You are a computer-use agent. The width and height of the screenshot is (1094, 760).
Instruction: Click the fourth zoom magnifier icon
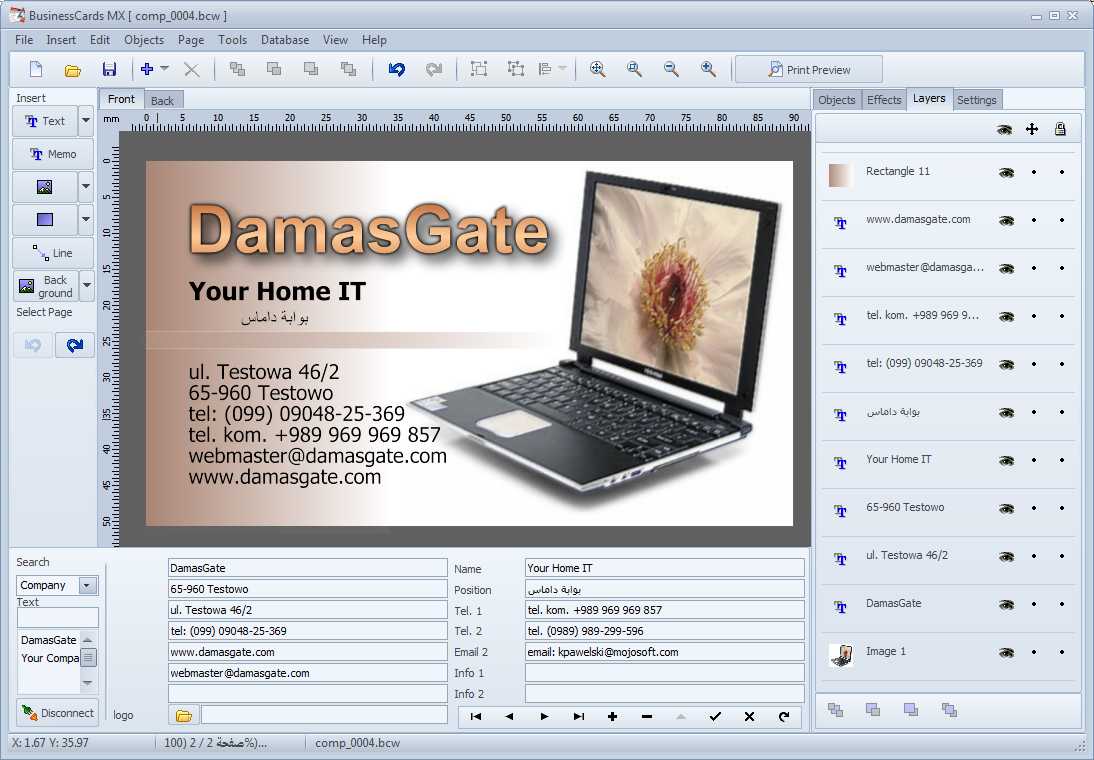pos(708,68)
